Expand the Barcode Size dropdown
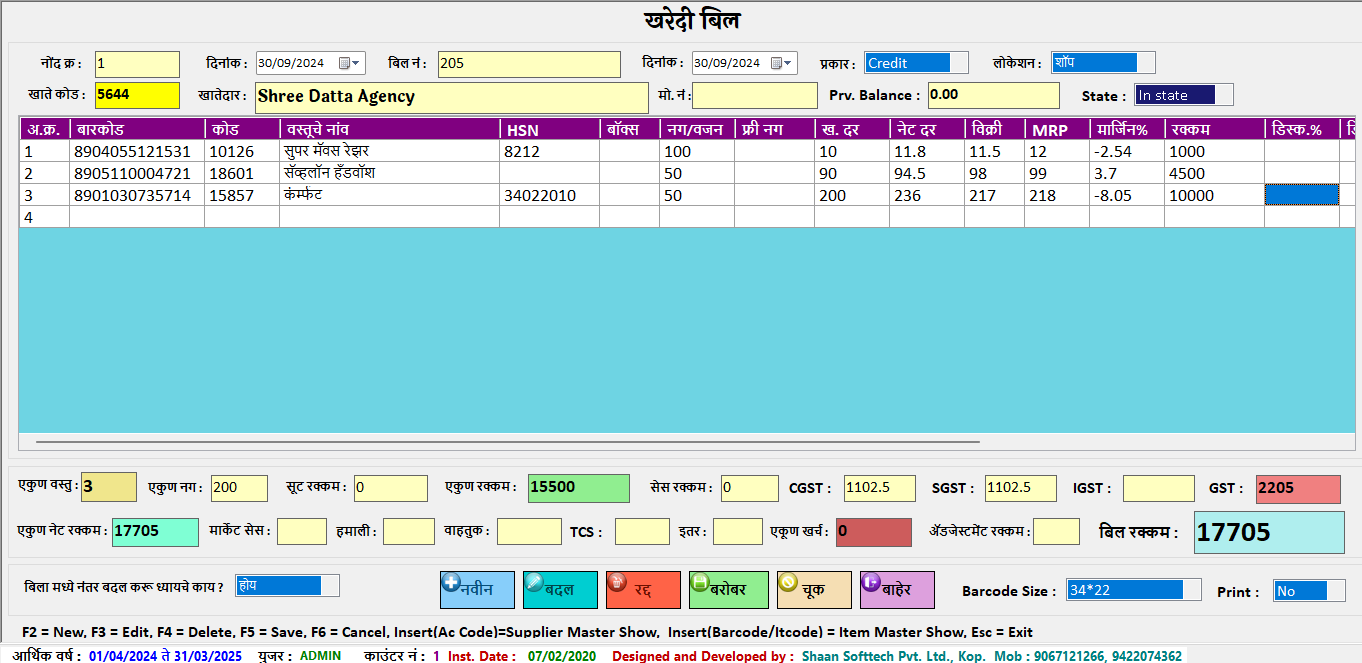The height and width of the screenshot is (663, 1362). pyautogui.click(x=1191, y=590)
